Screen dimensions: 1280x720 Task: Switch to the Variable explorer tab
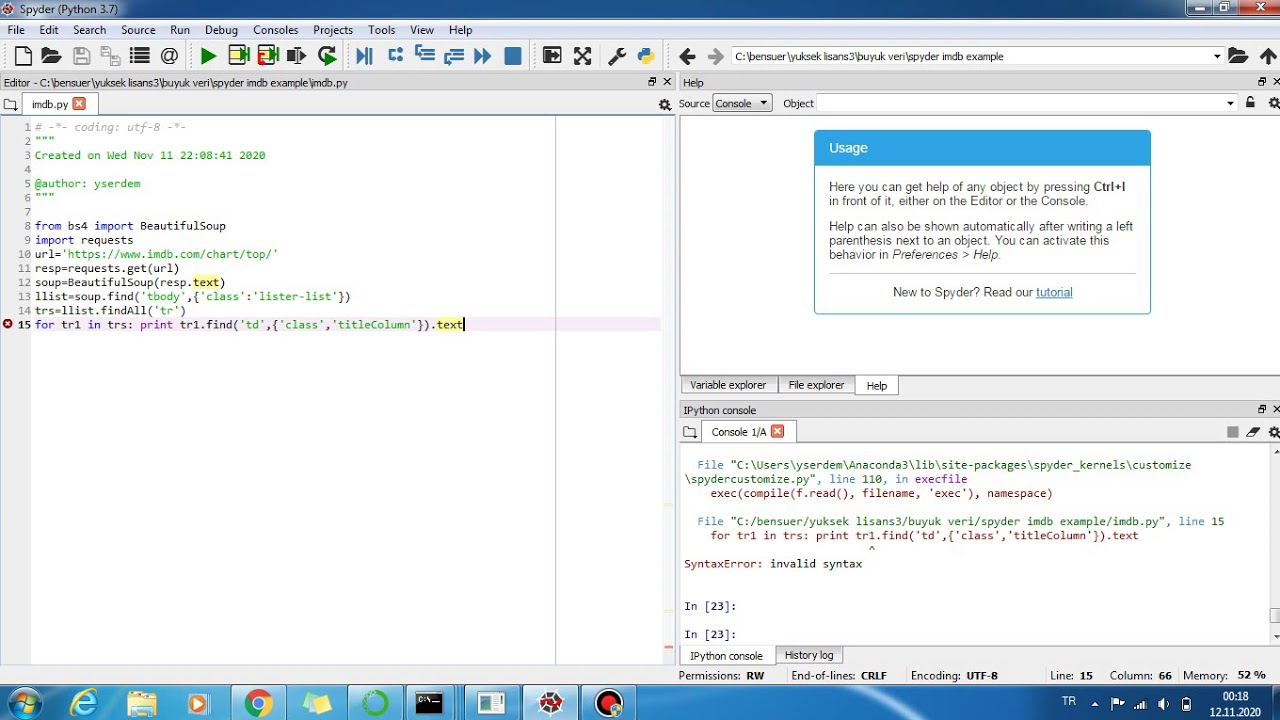pos(728,385)
